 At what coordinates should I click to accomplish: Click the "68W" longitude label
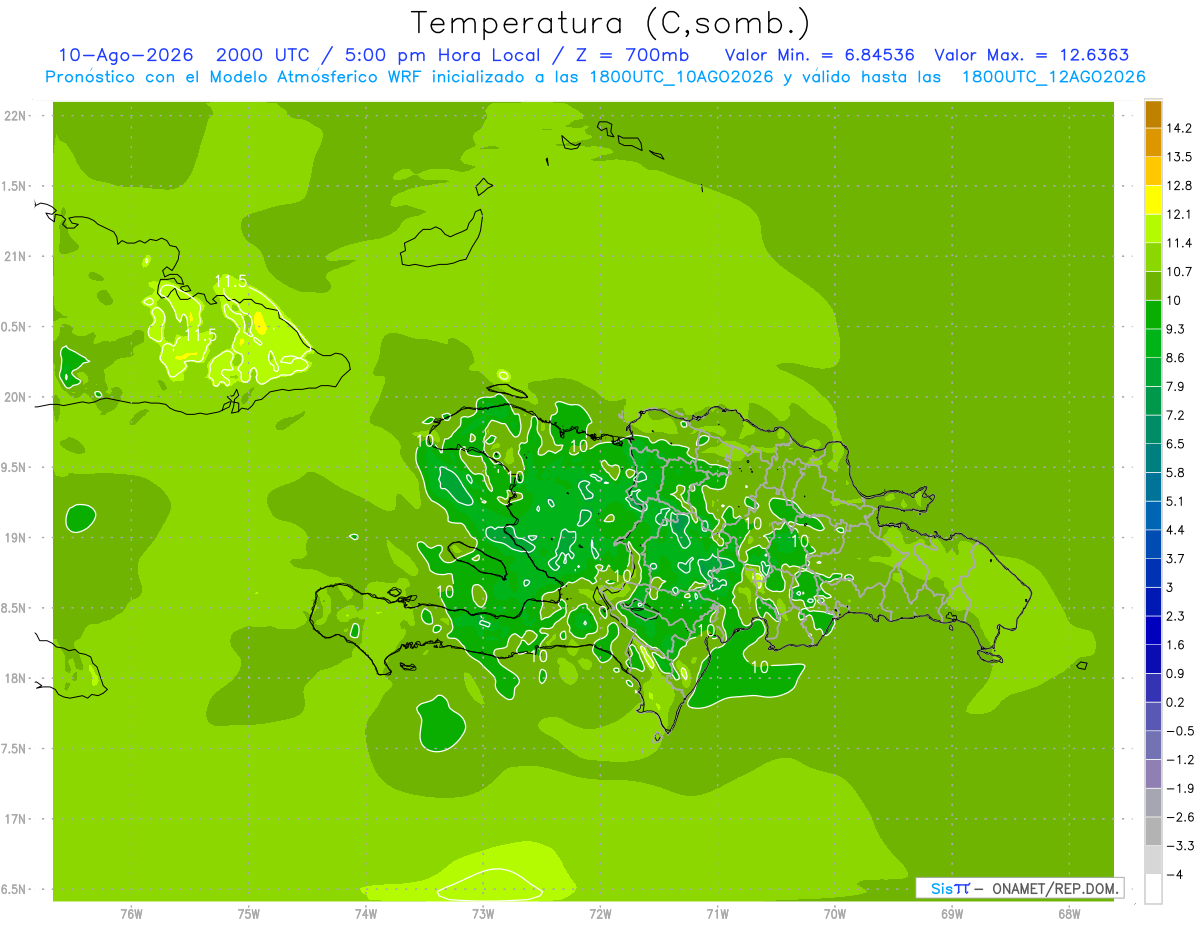tap(1069, 914)
